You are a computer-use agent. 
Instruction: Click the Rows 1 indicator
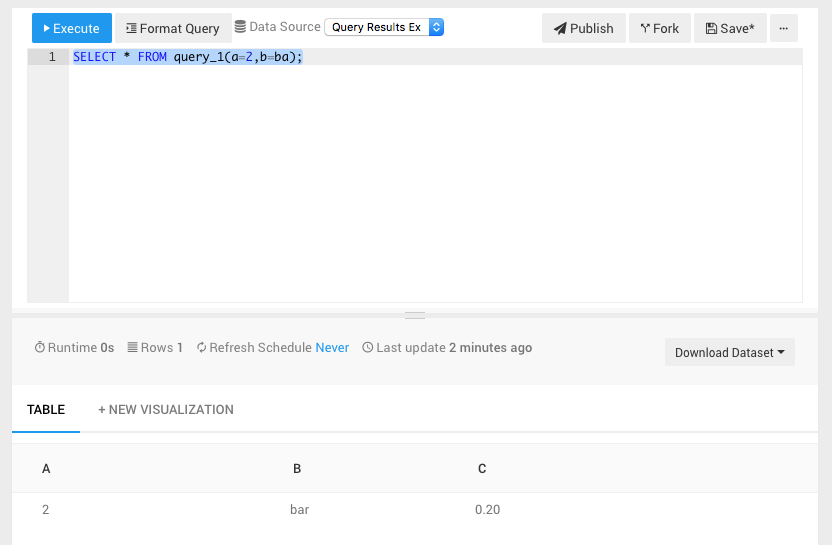pyautogui.click(x=155, y=348)
